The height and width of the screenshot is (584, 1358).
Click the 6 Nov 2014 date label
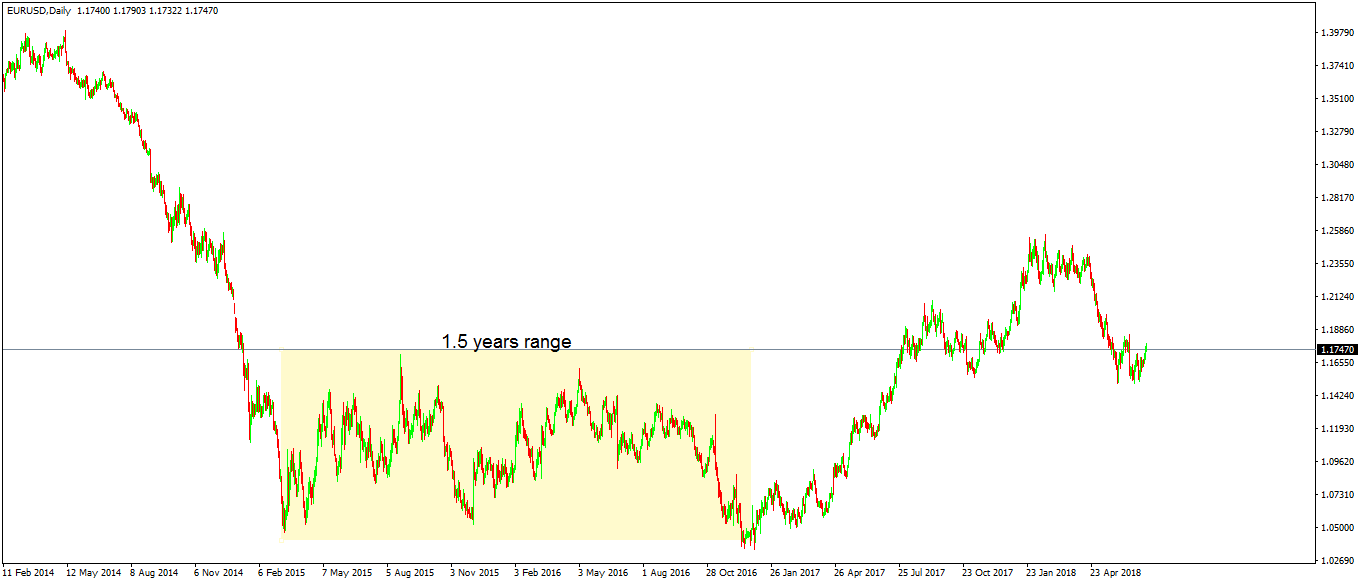click(219, 574)
